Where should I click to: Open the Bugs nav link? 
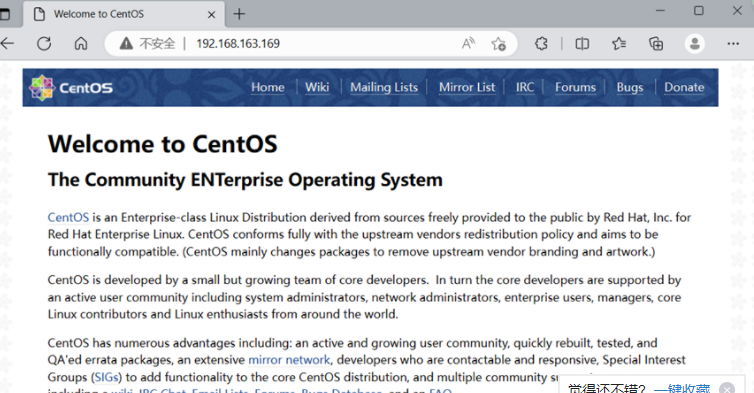(629, 88)
